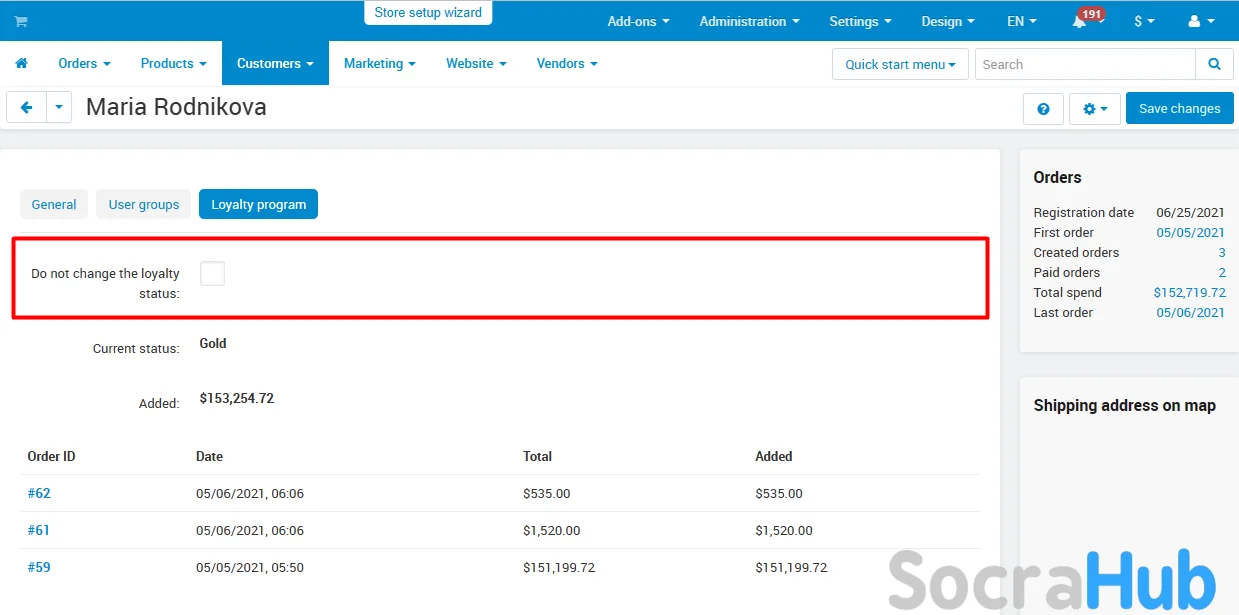Open the EN language dropdown
The image size is (1239, 615).
click(x=1021, y=21)
